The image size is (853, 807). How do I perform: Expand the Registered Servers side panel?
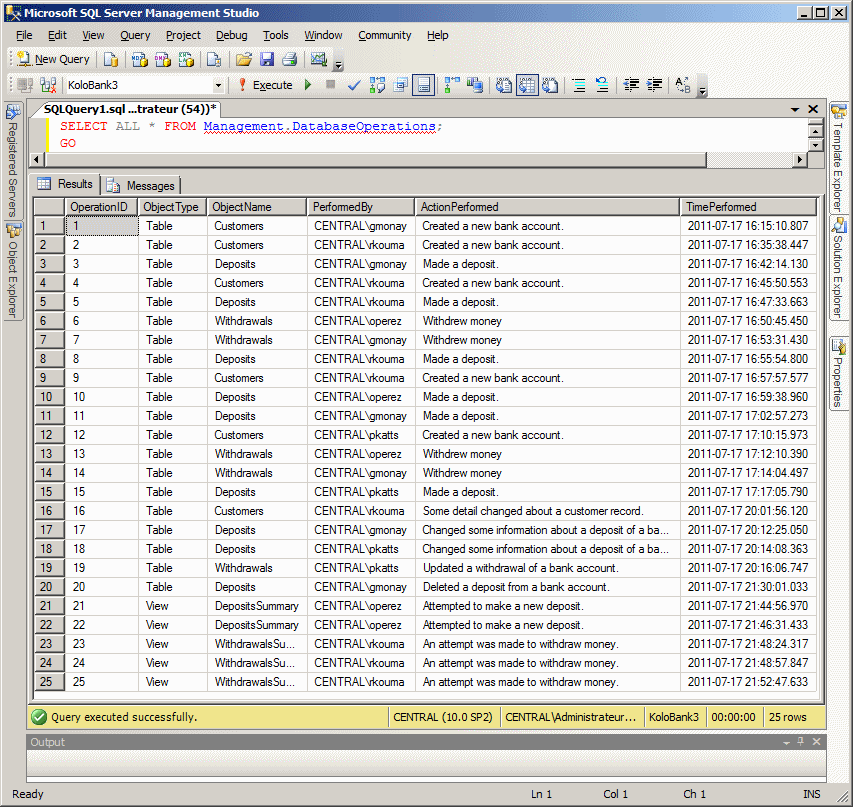(13, 160)
